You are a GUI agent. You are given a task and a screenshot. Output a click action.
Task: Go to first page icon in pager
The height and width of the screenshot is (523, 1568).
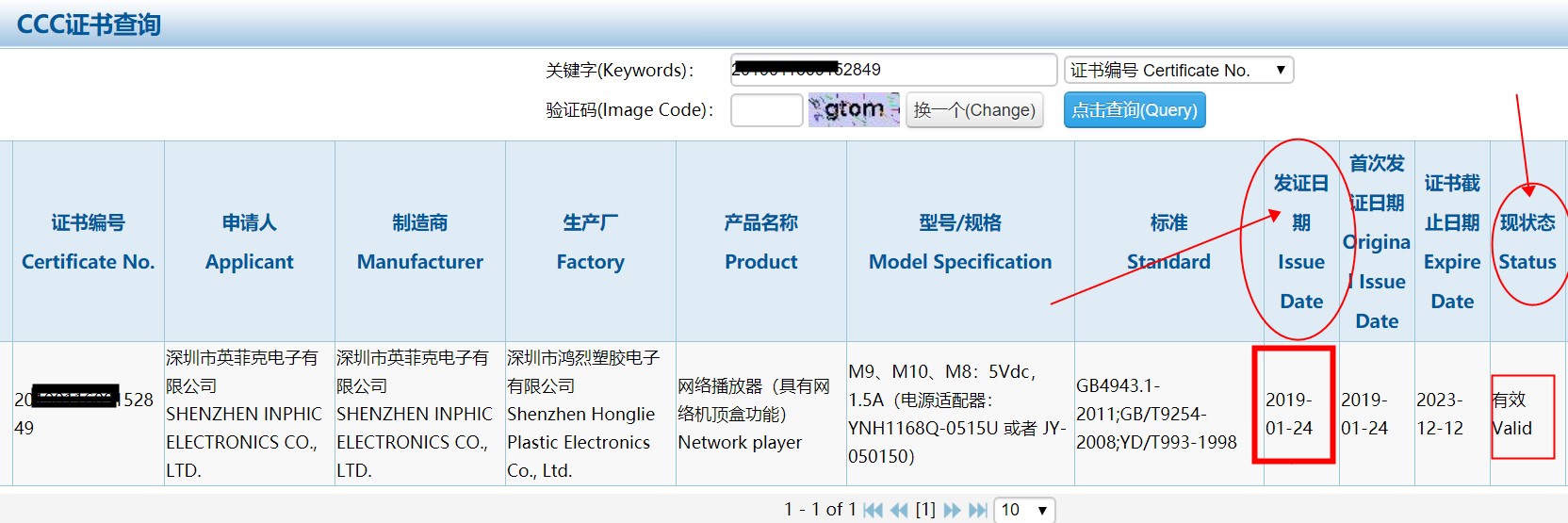point(874,510)
